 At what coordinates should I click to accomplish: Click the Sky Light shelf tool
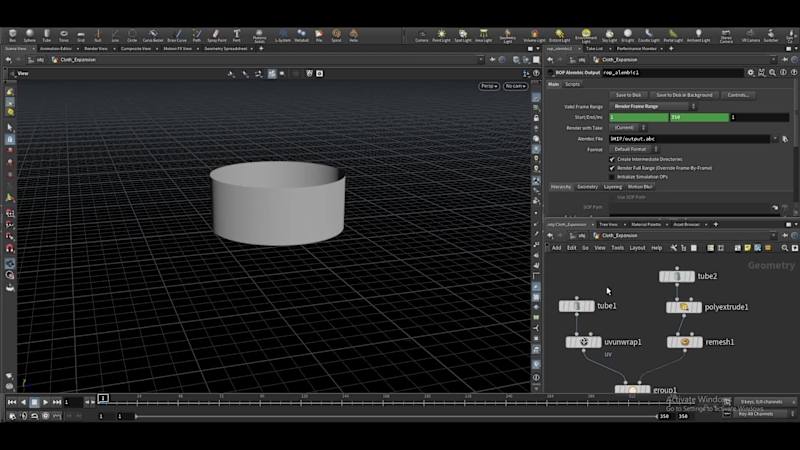point(609,35)
